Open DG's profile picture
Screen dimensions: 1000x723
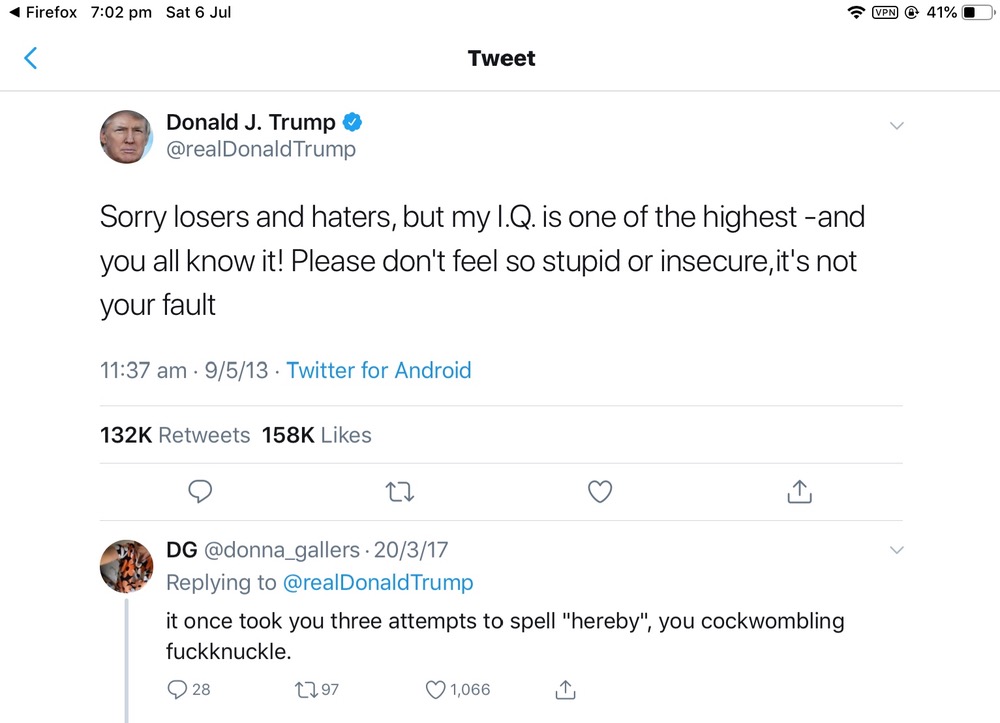[126, 566]
